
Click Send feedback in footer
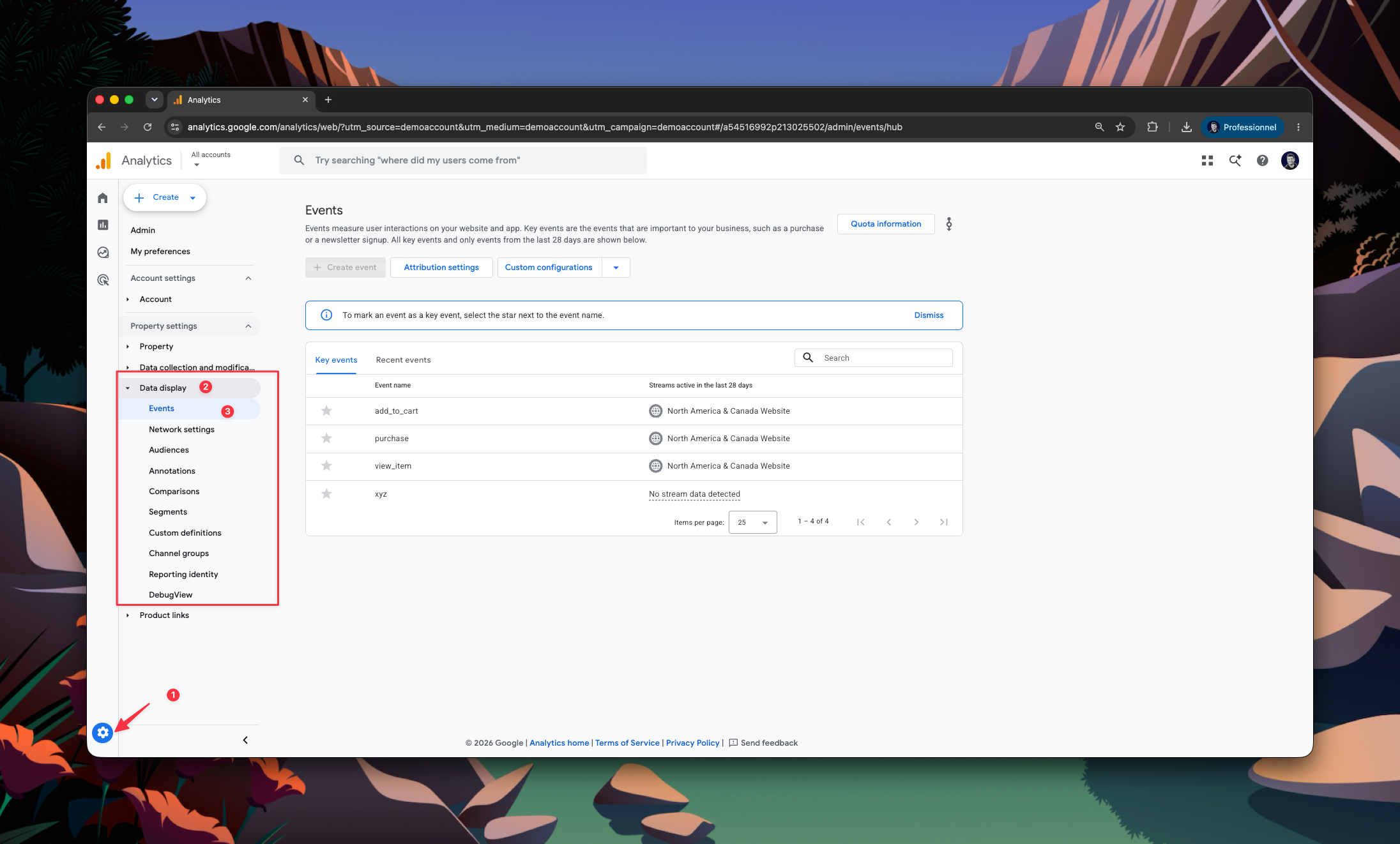[763, 743]
